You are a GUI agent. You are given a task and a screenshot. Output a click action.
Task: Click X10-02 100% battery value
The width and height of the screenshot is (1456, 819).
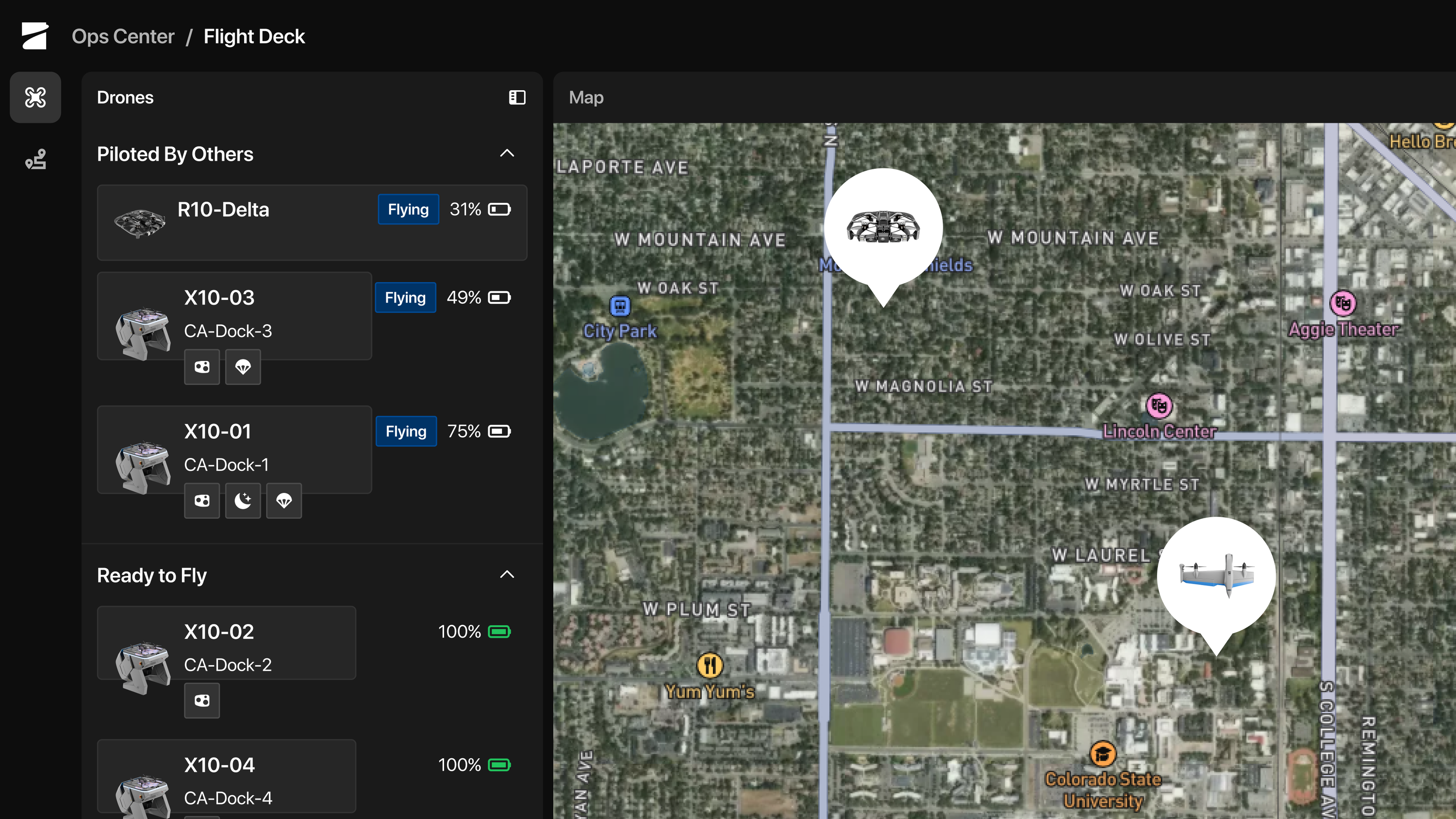click(x=459, y=631)
